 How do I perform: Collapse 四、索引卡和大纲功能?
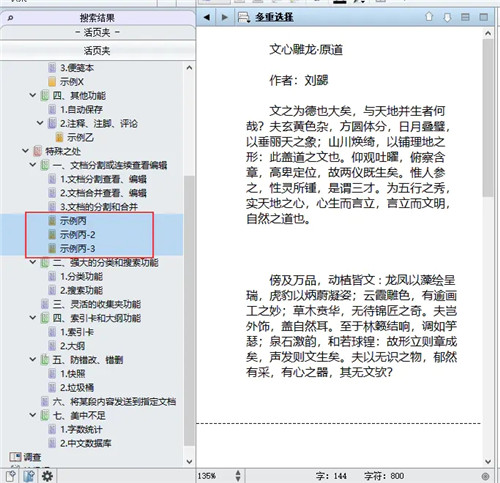[x=33, y=317]
